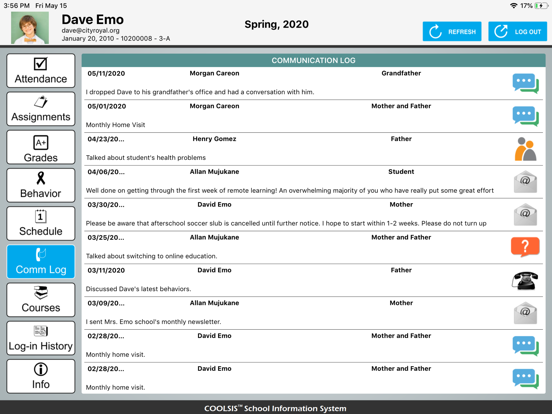552x414 pixels.
Task: Open the Assignments section
Action: (x=40, y=109)
